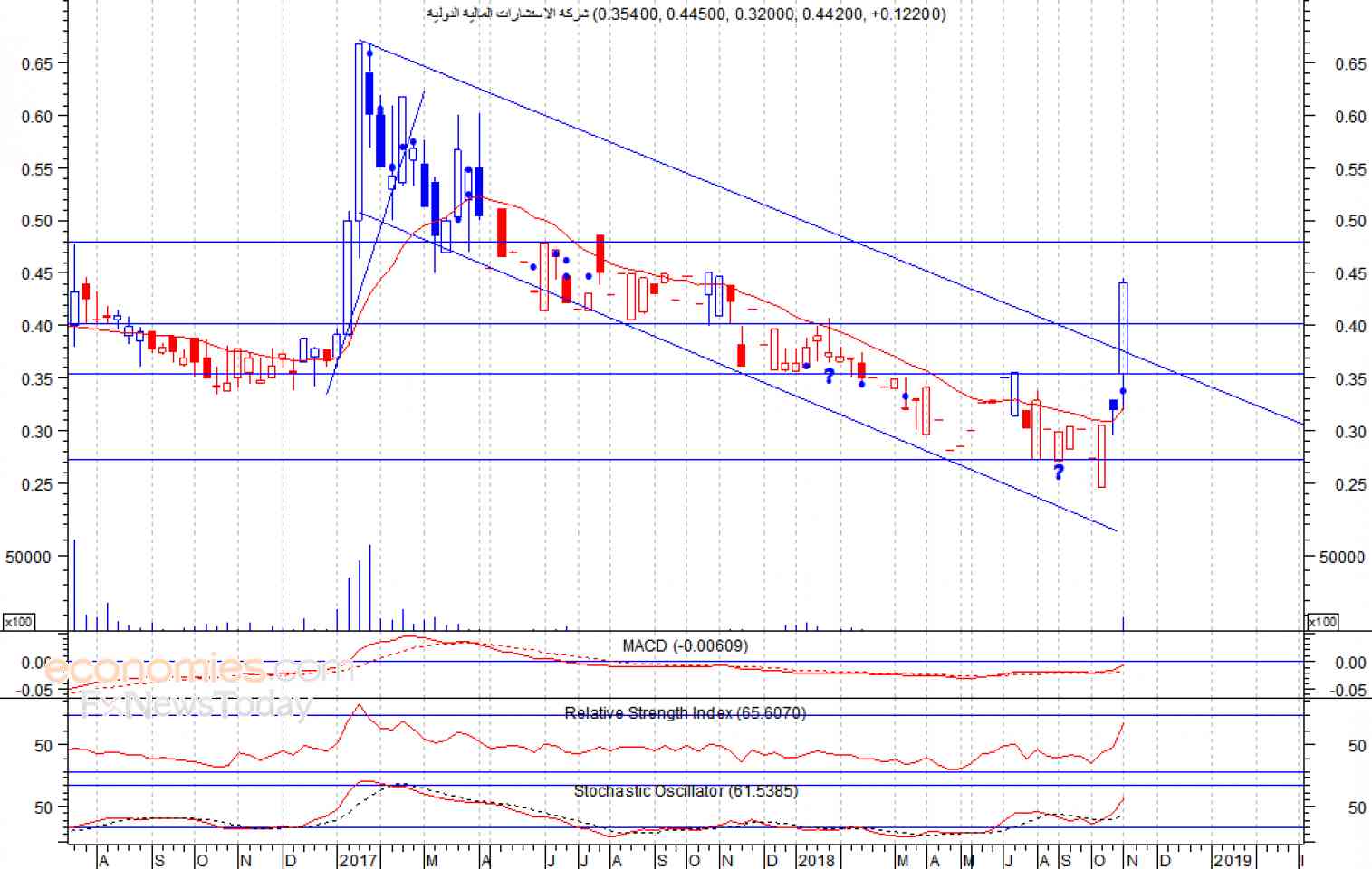The width and height of the screenshot is (1372, 869).
Task: Click the tall latest candlestick near 0.44
Action: pyautogui.click(x=1123, y=326)
